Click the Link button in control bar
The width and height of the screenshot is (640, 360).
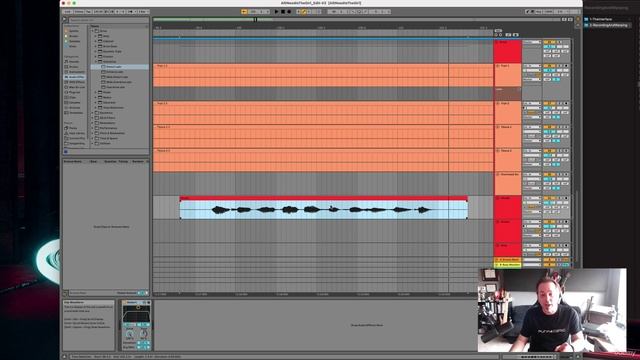tap(68, 12)
